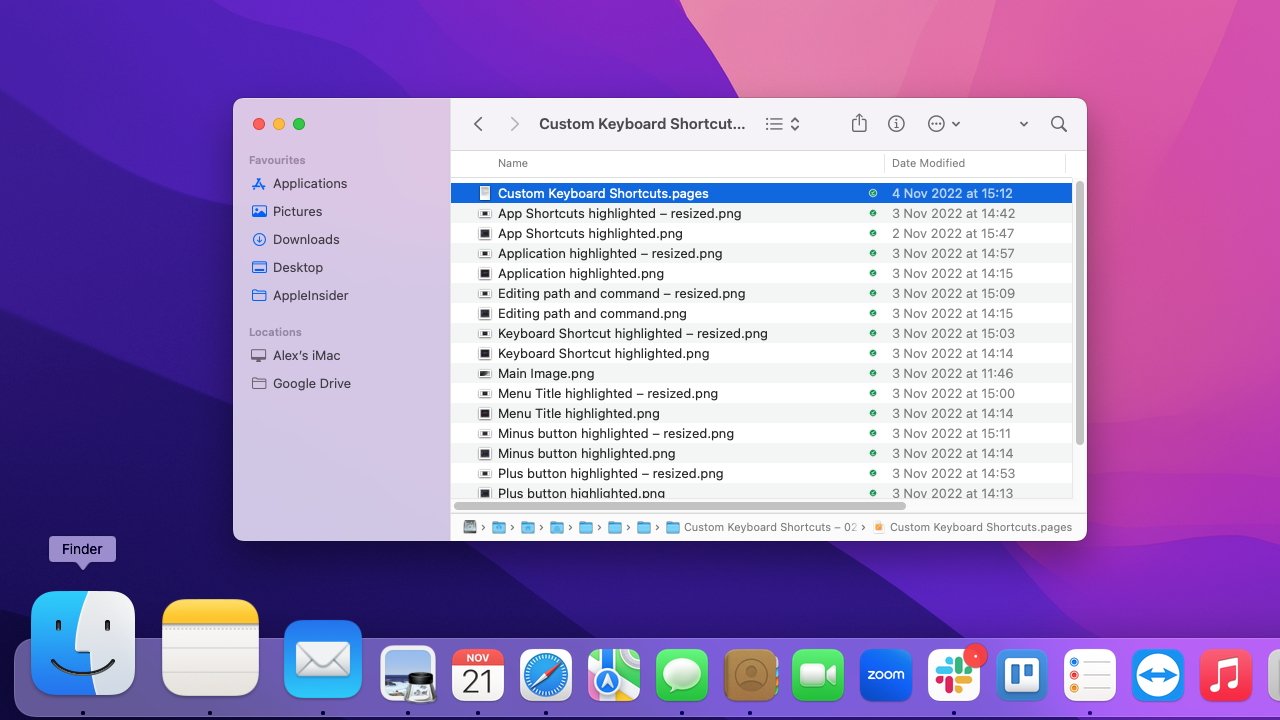Open Reminders from the Dock

coord(1090,675)
